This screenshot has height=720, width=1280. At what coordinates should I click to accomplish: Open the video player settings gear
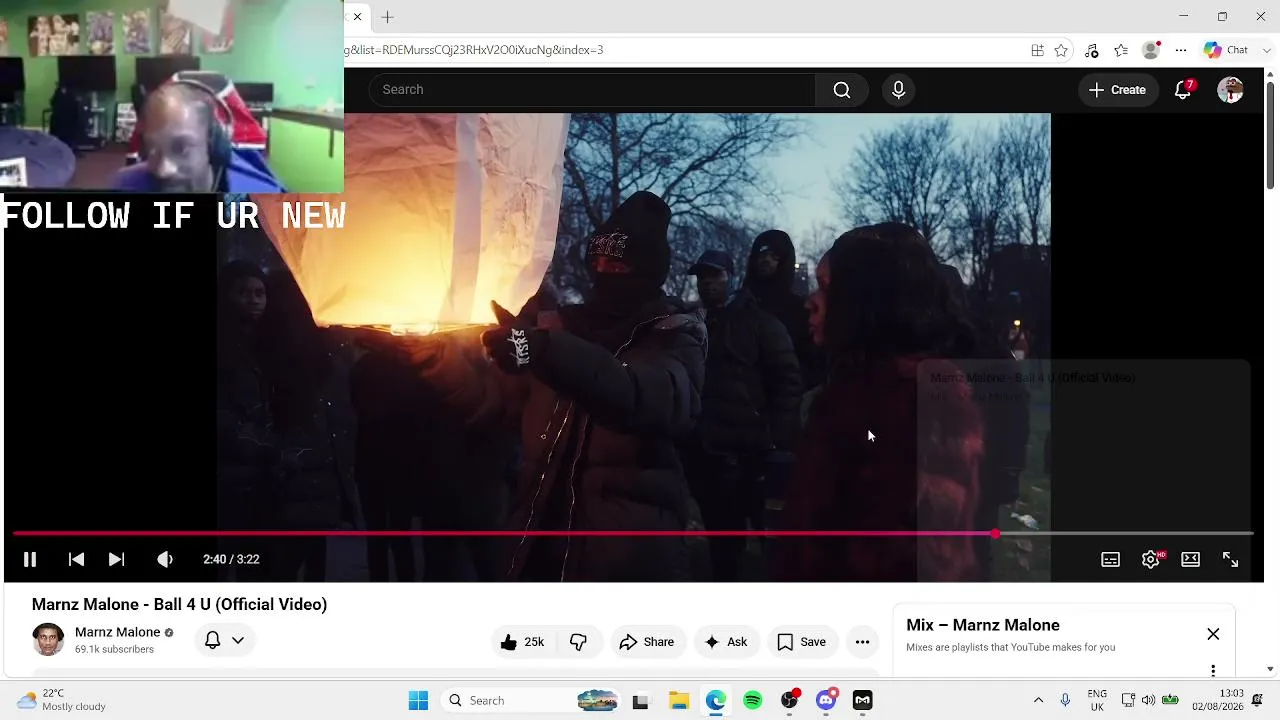pyautogui.click(x=1151, y=559)
